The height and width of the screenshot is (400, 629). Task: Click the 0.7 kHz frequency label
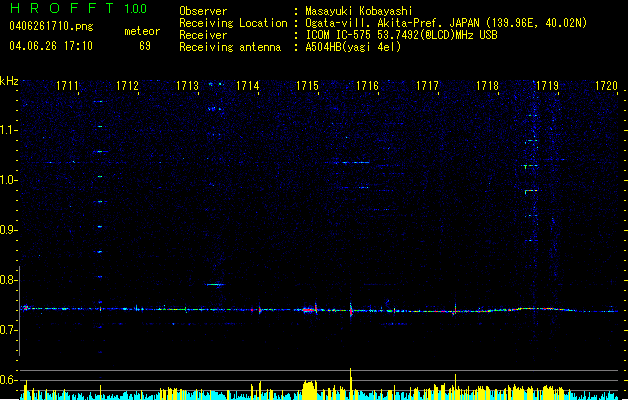click(x=8, y=330)
